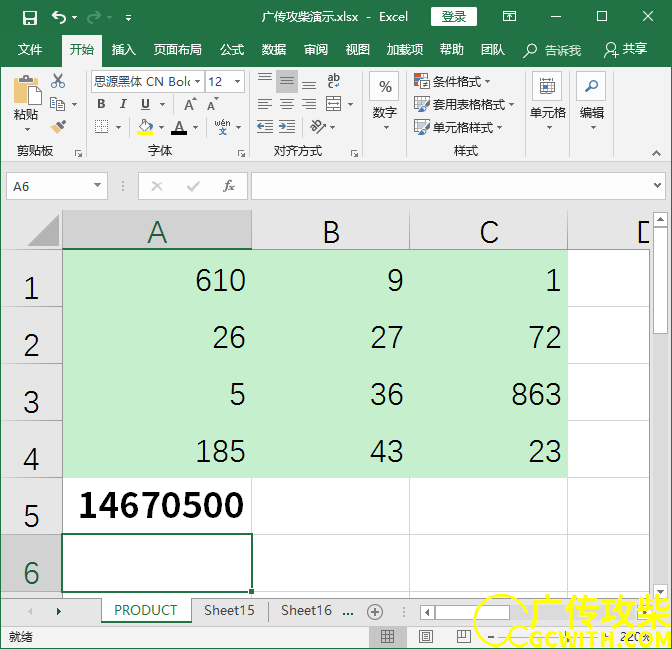Click the insert function fx icon
Viewport: 672px width, 649px height.
click(x=229, y=186)
